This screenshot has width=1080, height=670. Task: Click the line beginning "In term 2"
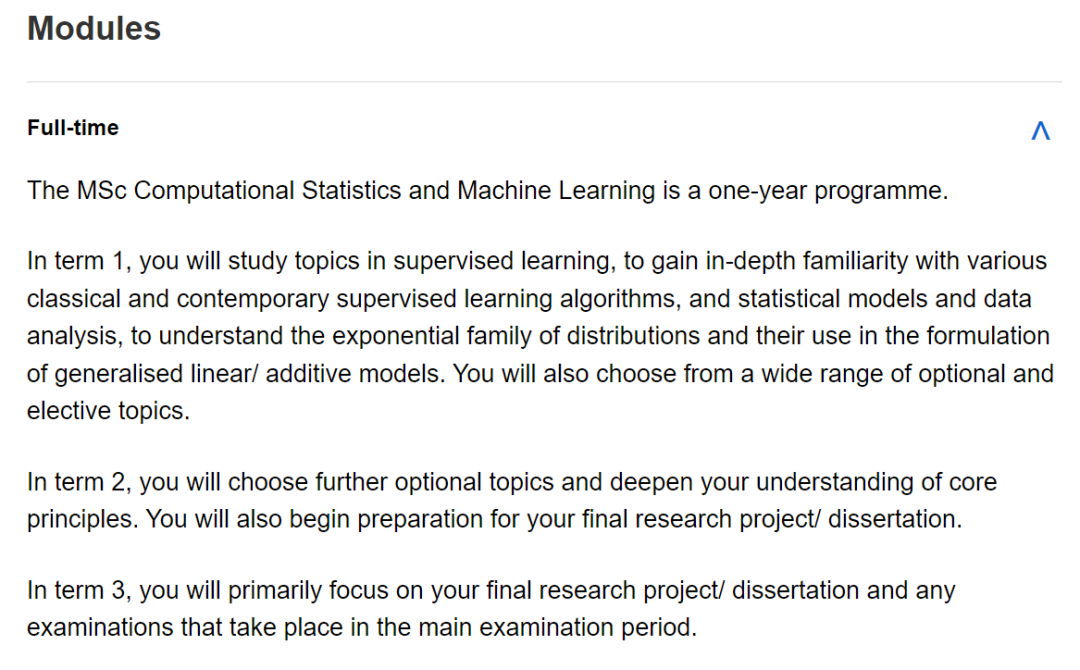pos(512,482)
